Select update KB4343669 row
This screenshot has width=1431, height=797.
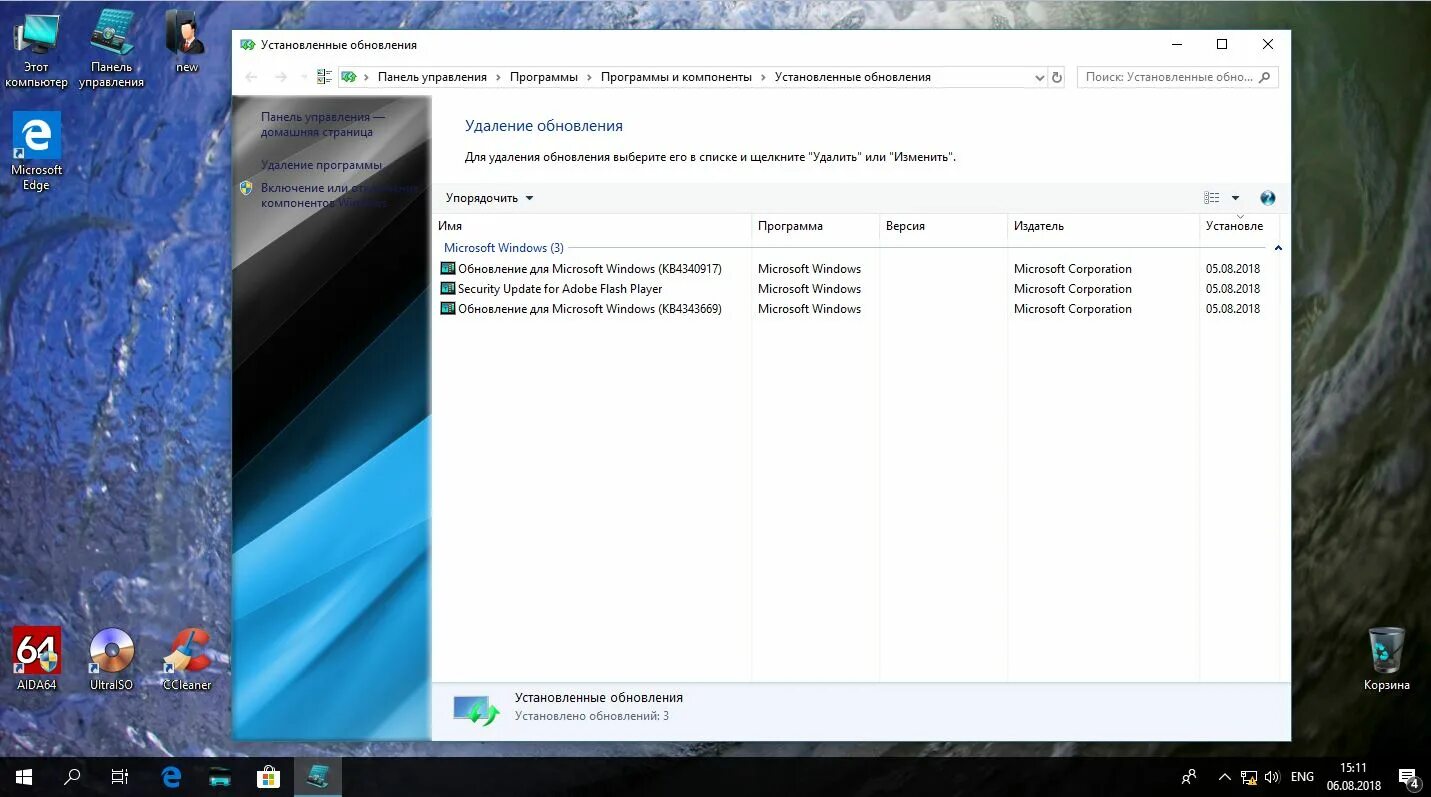point(854,309)
